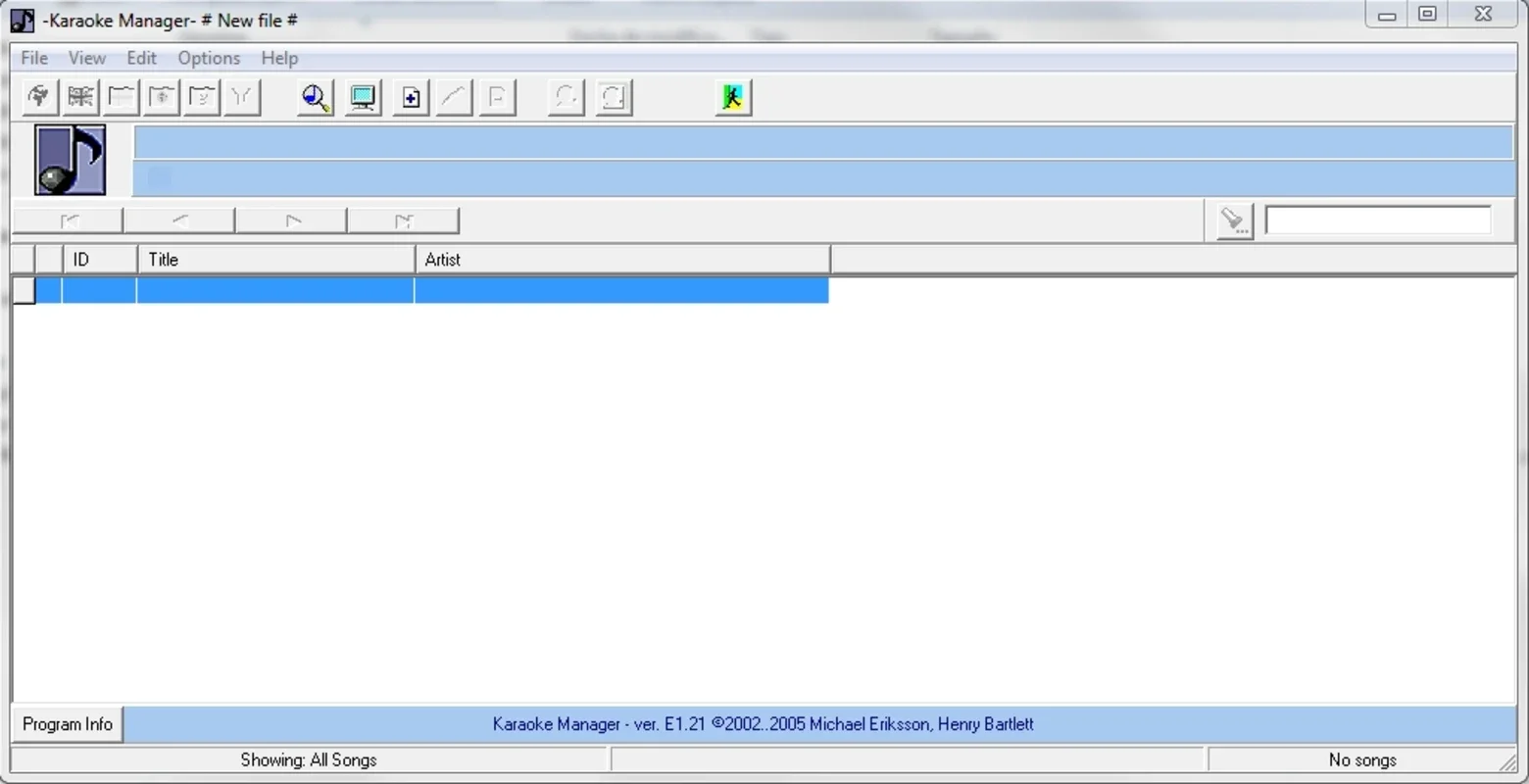Click the highlighted Title cell in first row
This screenshot has height=784, width=1529.
pyautogui.click(x=275, y=290)
